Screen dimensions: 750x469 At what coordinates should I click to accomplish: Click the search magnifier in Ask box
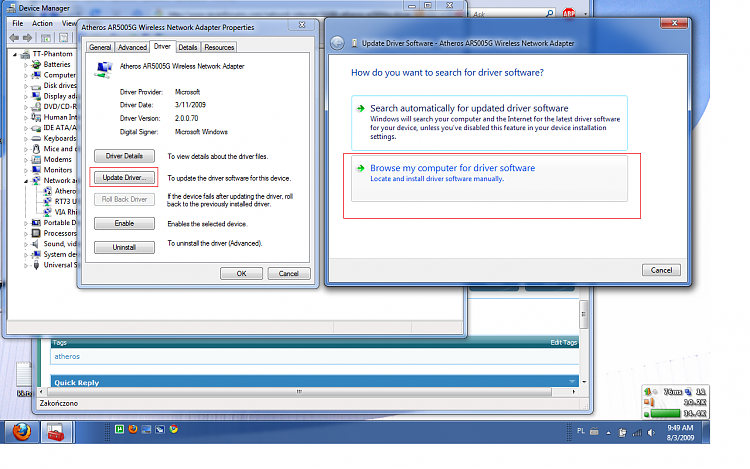[x=550, y=13]
